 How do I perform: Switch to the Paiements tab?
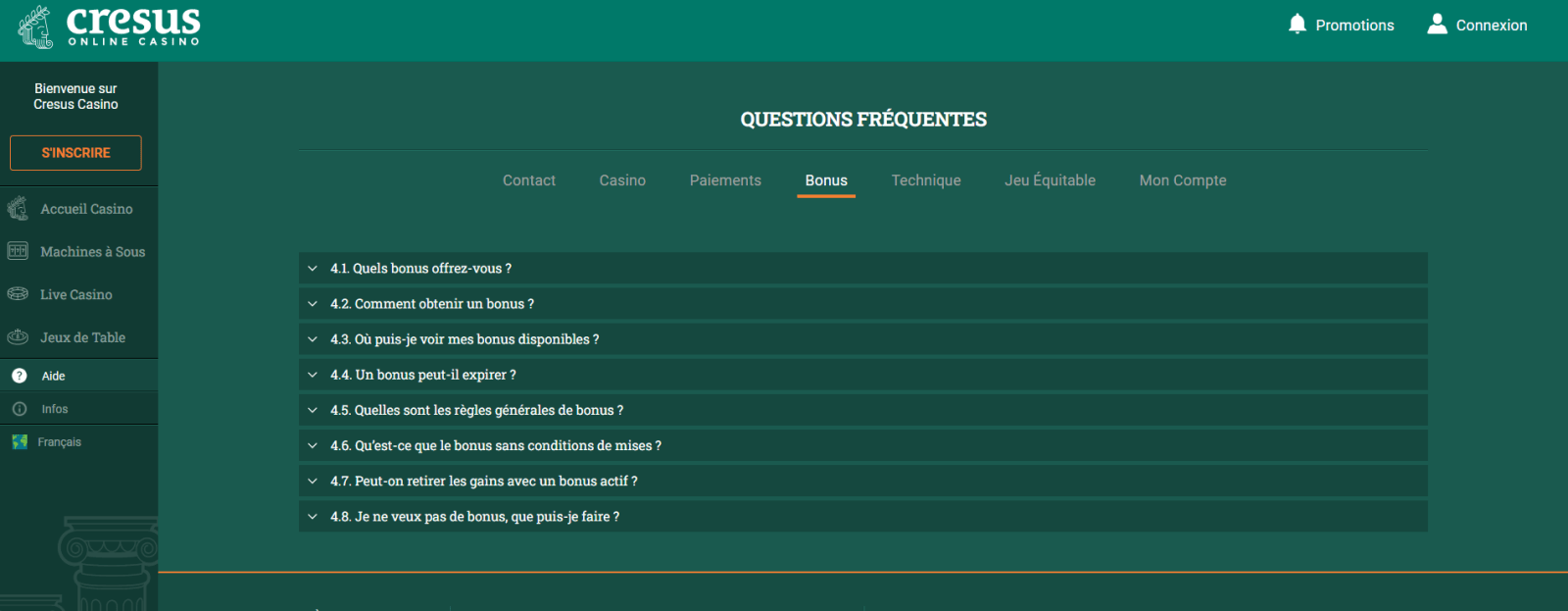click(x=725, y=180)
